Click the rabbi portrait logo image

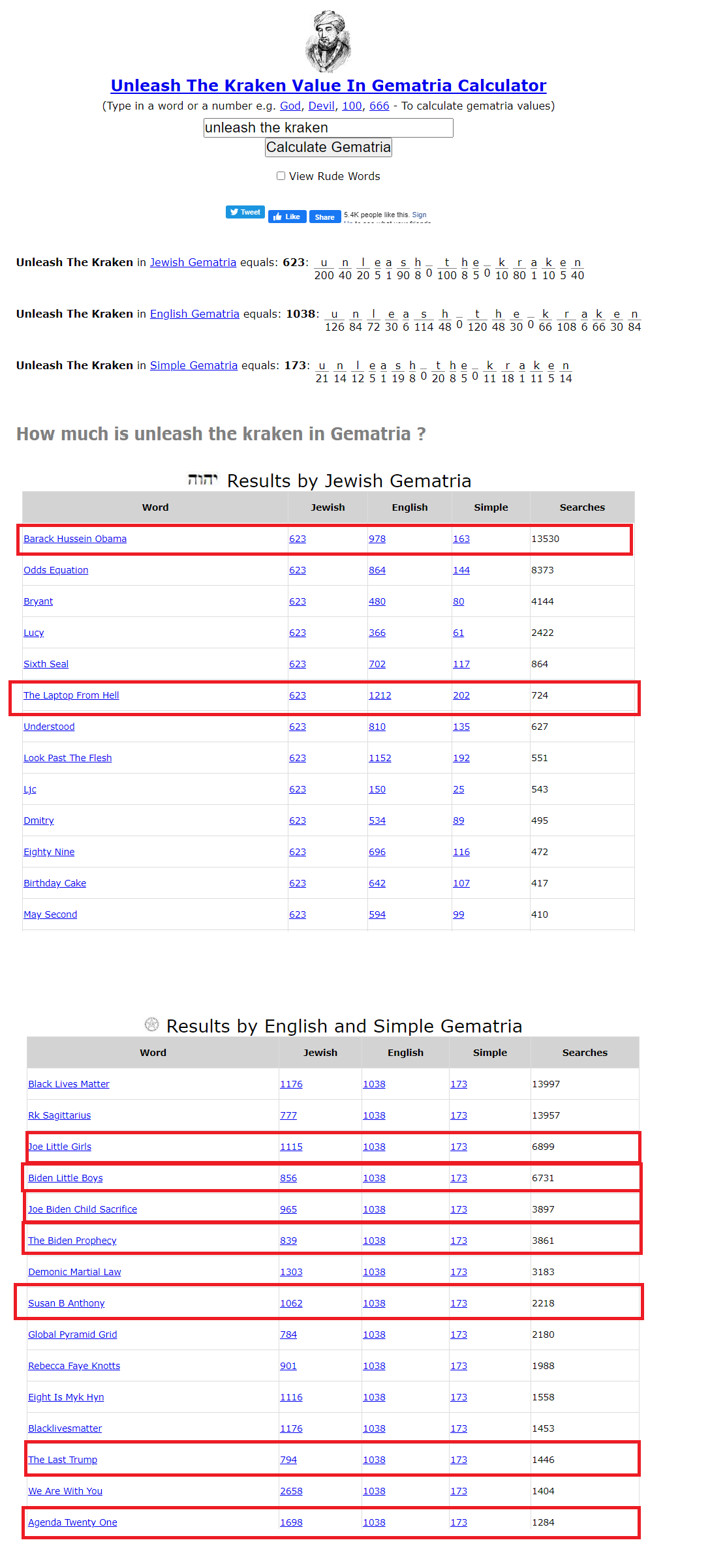click(x=328, y=41)
